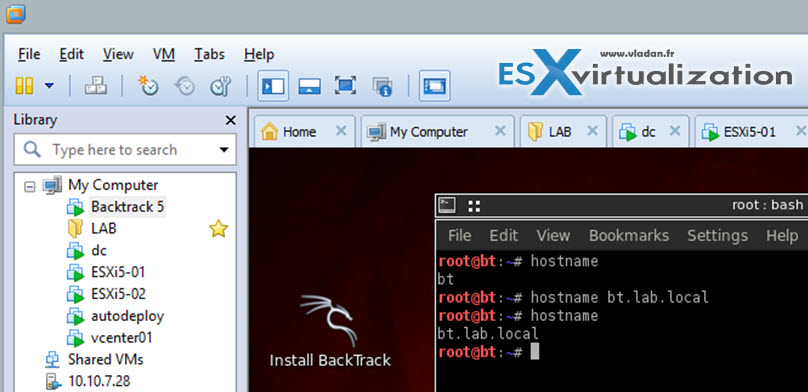The width and height of the screenshot is (808, 392).
Task: Open the VM menu
Action: point(164,54)
